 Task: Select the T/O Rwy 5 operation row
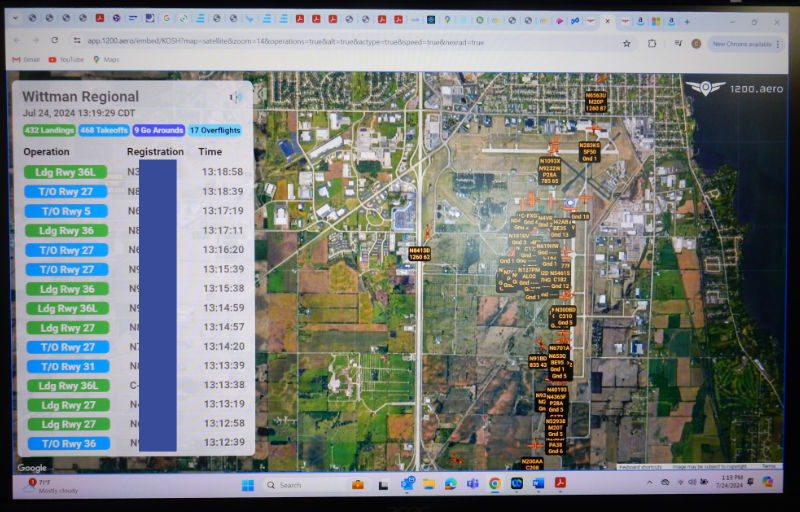click(64, 211)
